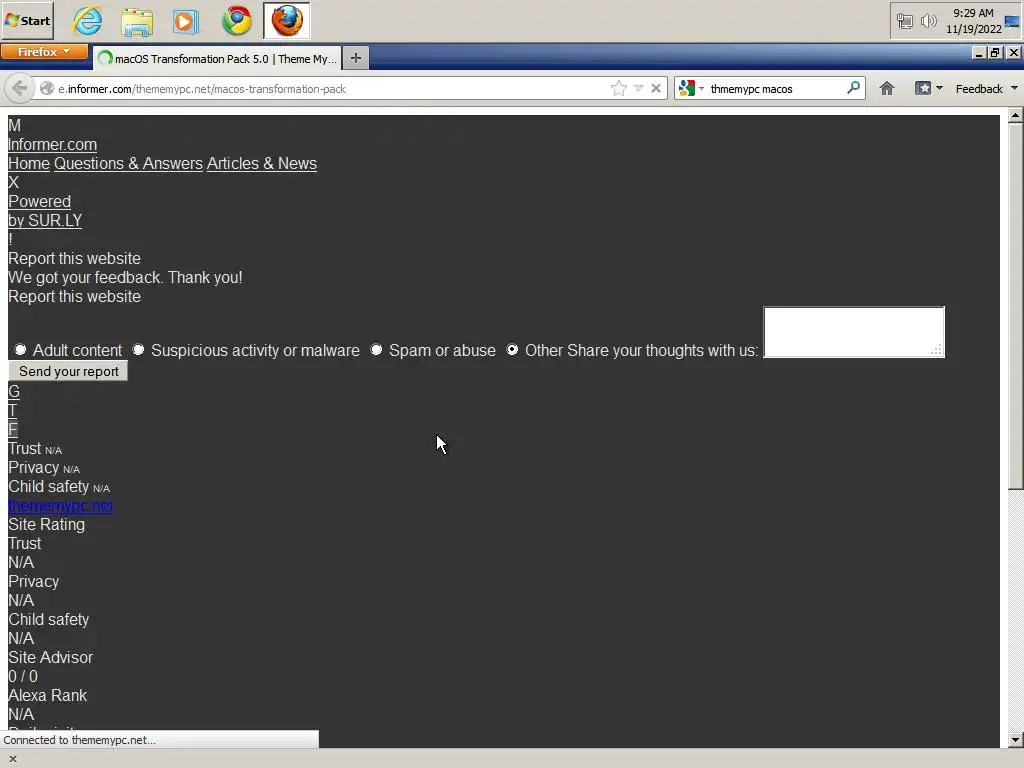The image size is (1024, 768).
Task: Open Internet Explorer from the taskbar
Action: pyautogui.click(x=88, y=21)
